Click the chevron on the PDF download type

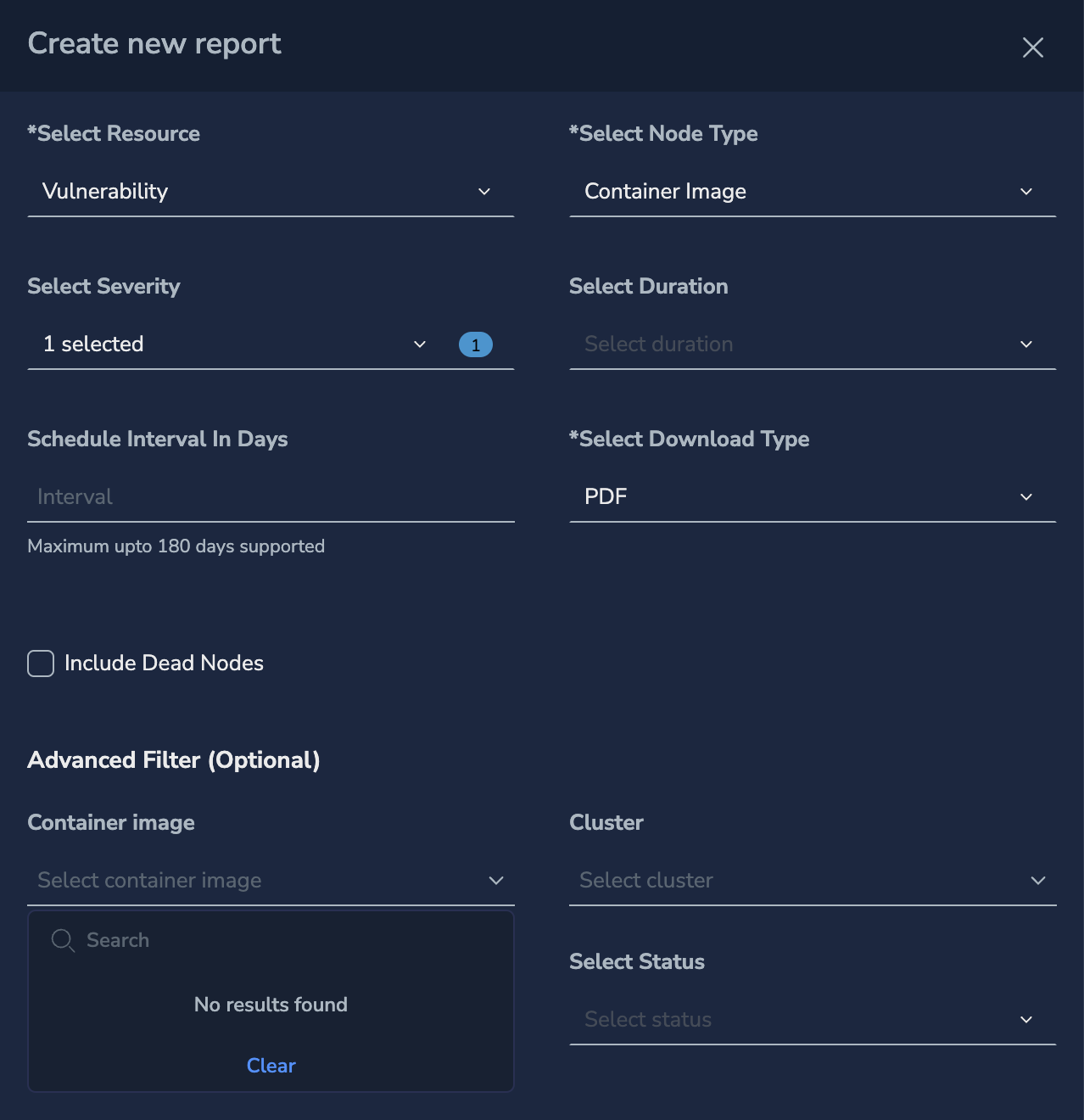tap(1026, 497)
